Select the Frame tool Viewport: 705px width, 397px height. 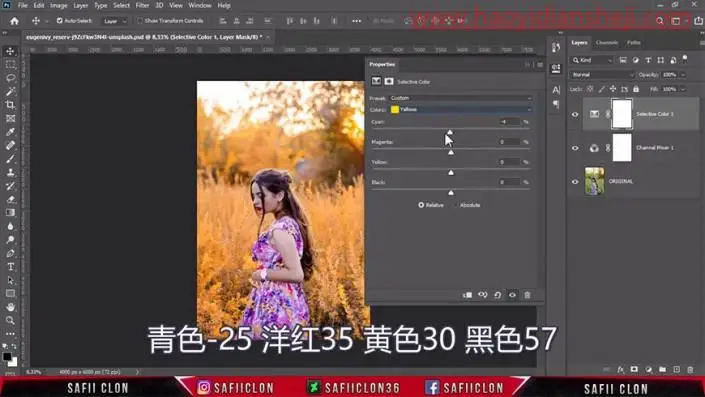coord(10,118)
